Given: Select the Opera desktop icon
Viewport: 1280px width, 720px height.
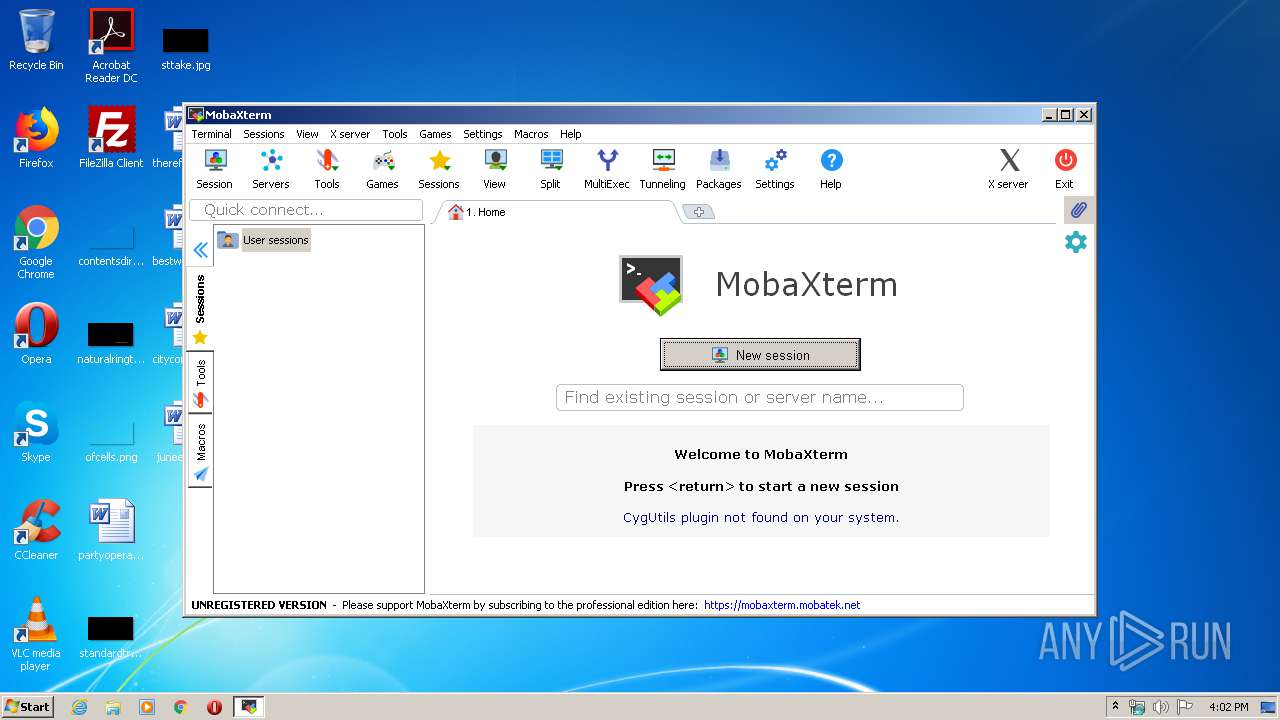Looking at the screenshot, I should pos(36,334).
